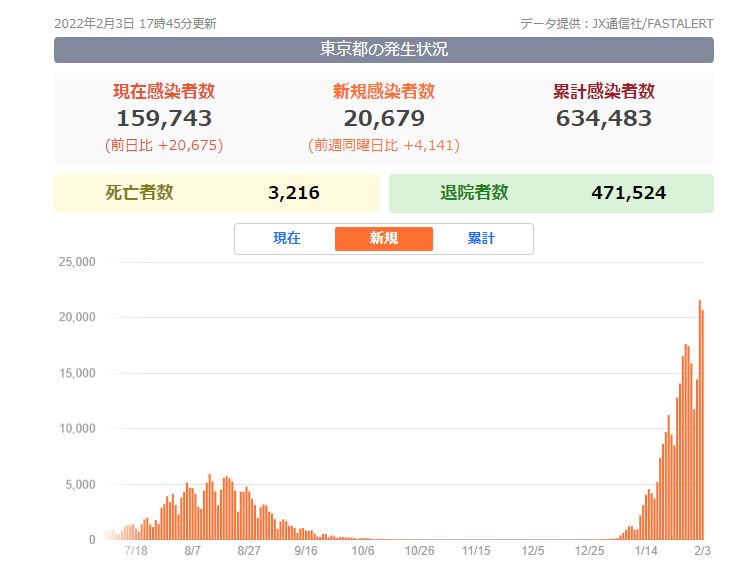Switch chart to 現在 tab
The height and width of the screenshot is (564, 747).
(287, 238)
